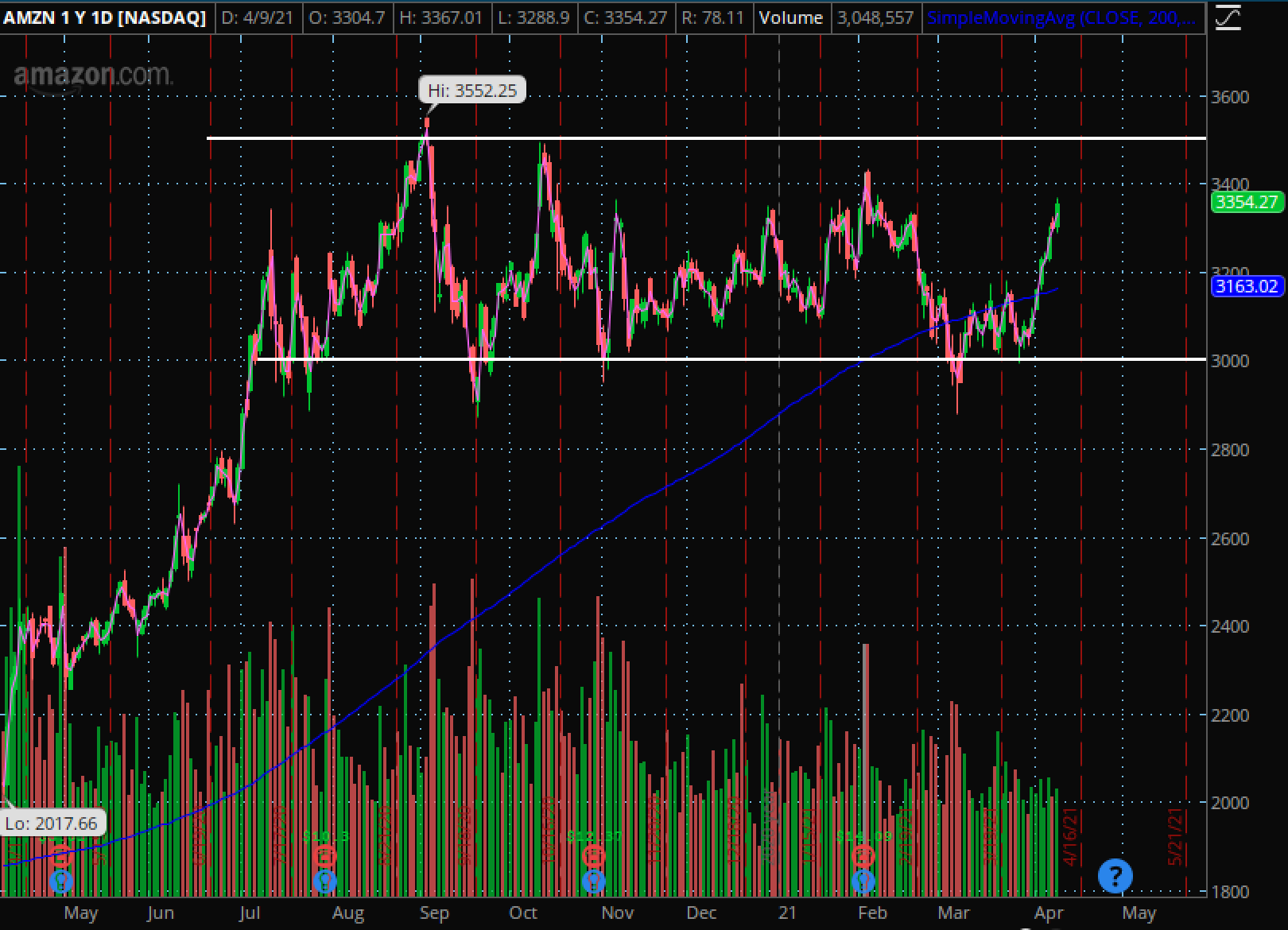Click the Sep label on time axis
The height and width of the screenshot is (930, 1288).
click(434, 913)
